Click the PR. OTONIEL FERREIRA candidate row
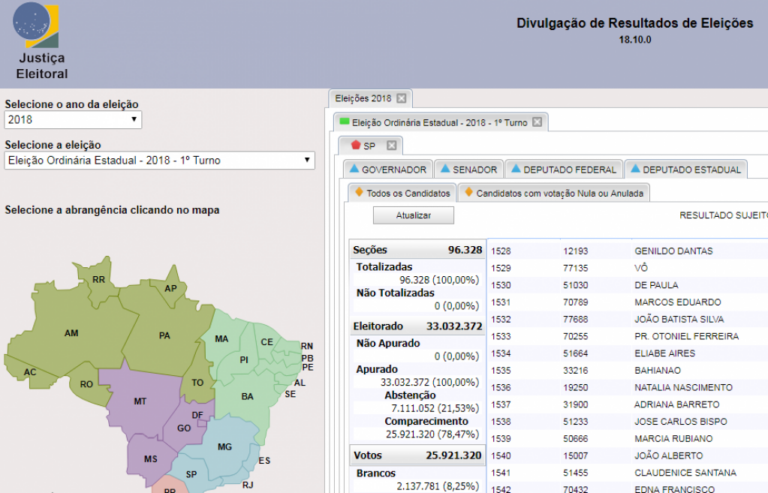Screen dimensions: 768x493 pyautogui.click(x=627, y=336)
